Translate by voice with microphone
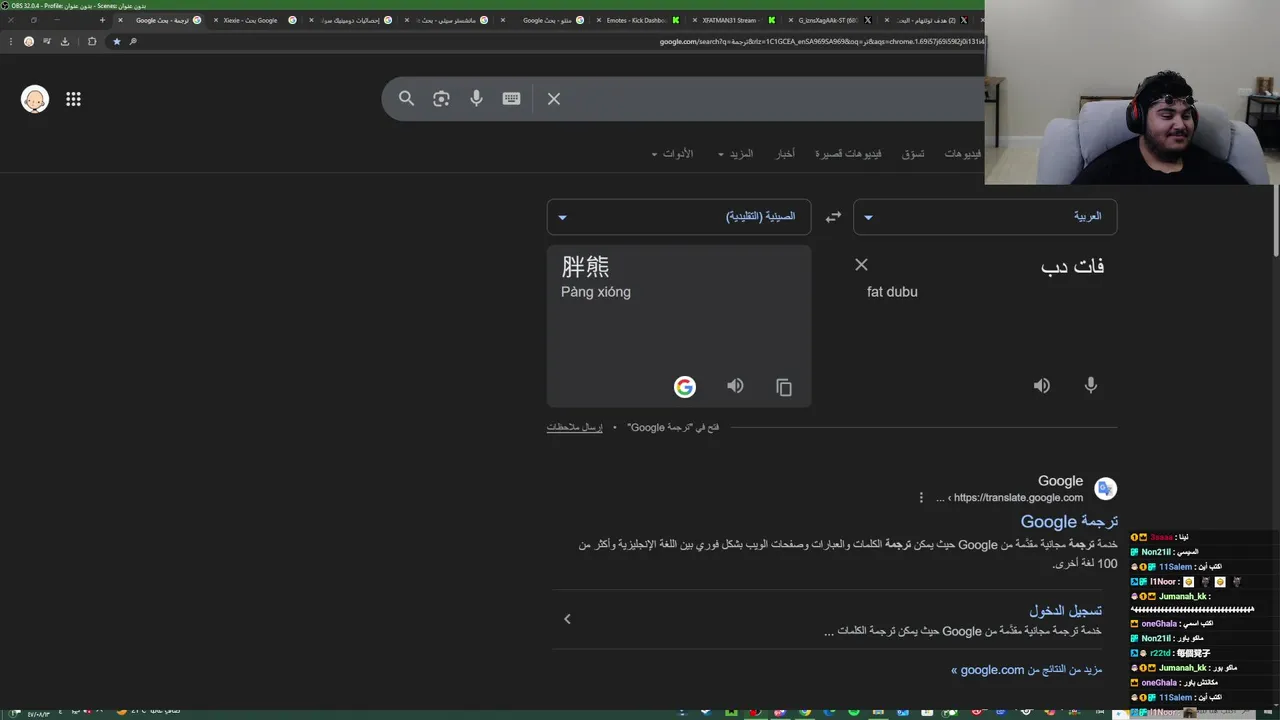1280x720 pixels. [x=1091, y=385]
